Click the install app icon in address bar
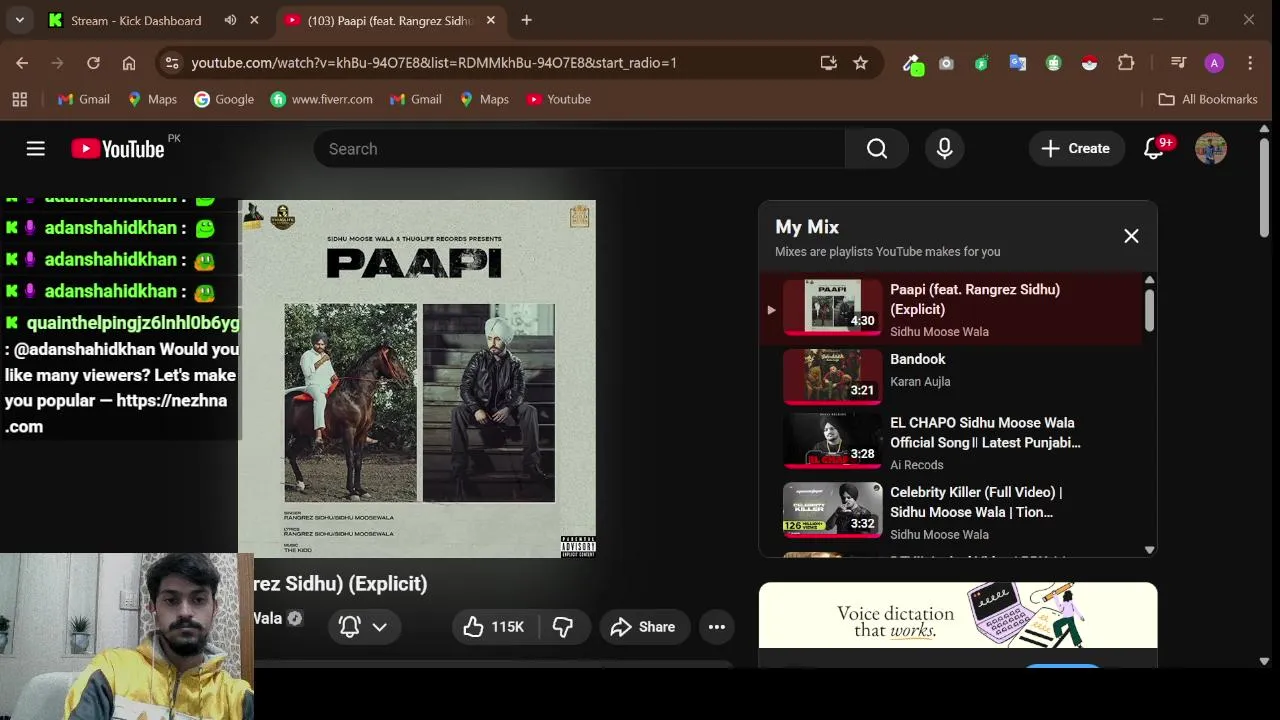 (828, 63)
